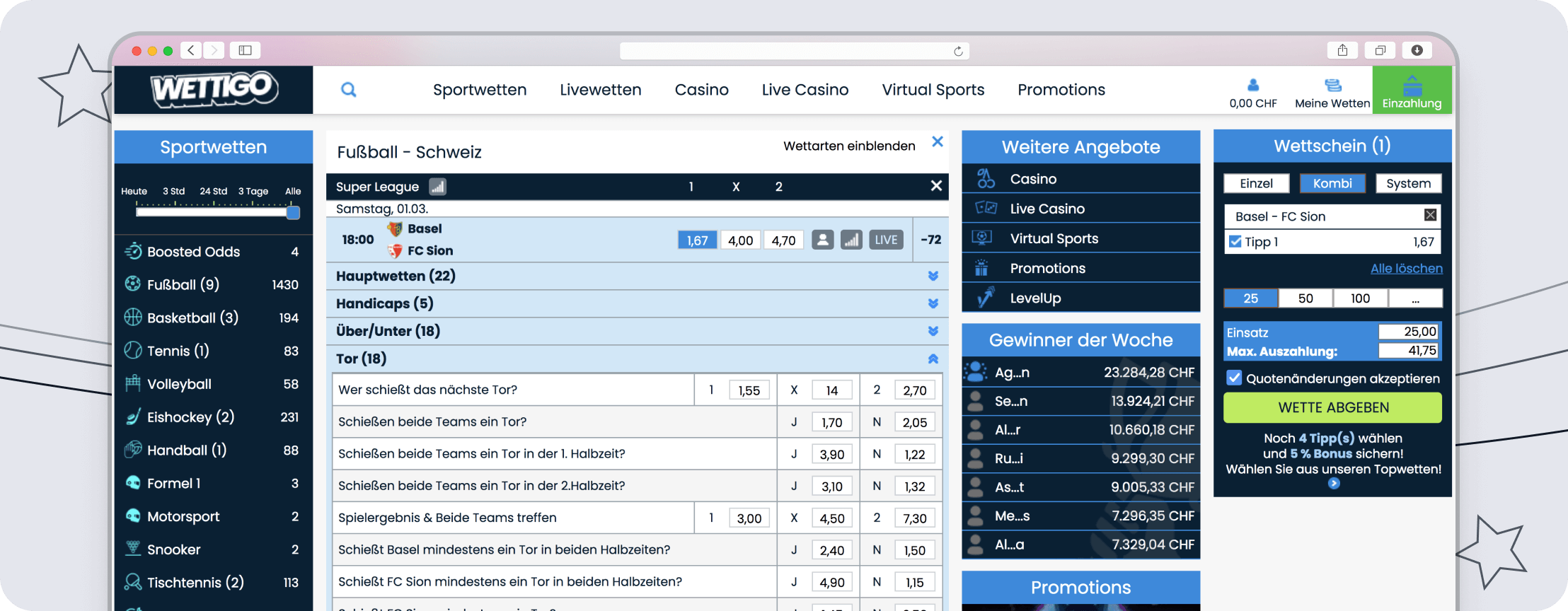Click the WETTIGO logo
Screen dimensions: 1568x611
coord(214,90)
